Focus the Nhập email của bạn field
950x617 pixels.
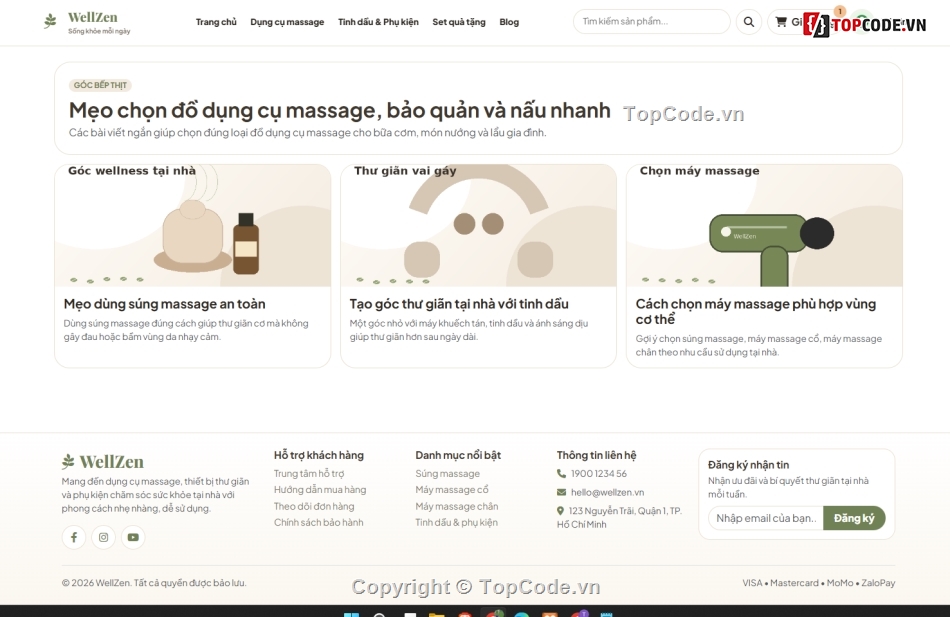point(766,518)
